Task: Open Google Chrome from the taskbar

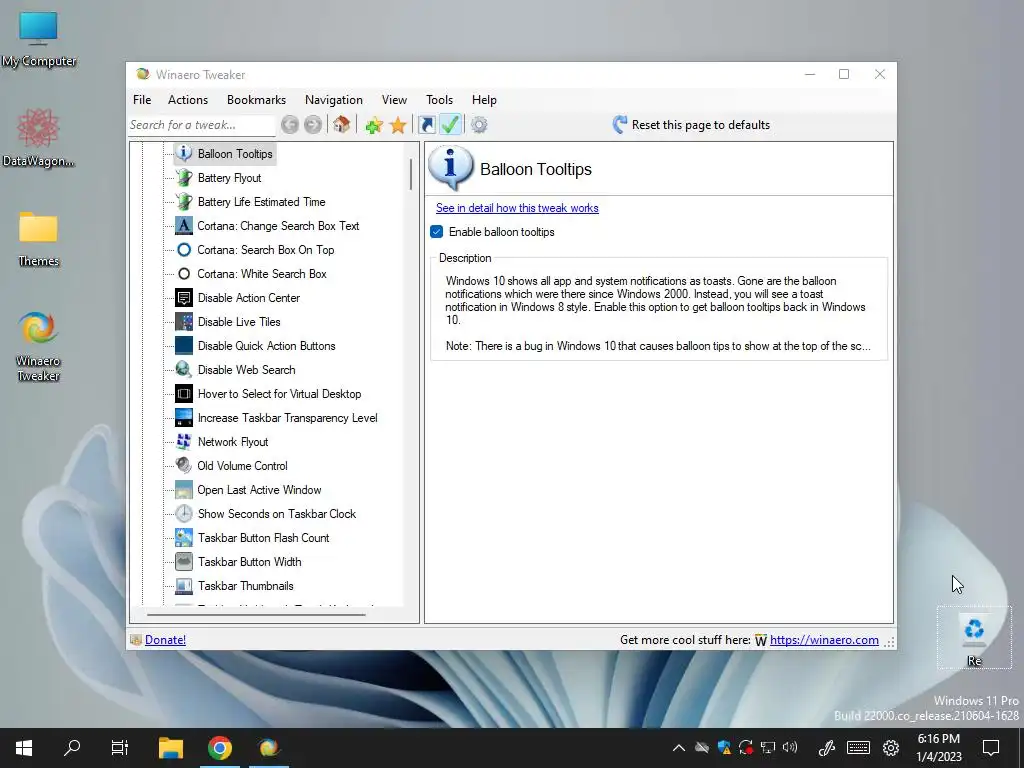Action: pyautogui.click(x=220, y=748)
